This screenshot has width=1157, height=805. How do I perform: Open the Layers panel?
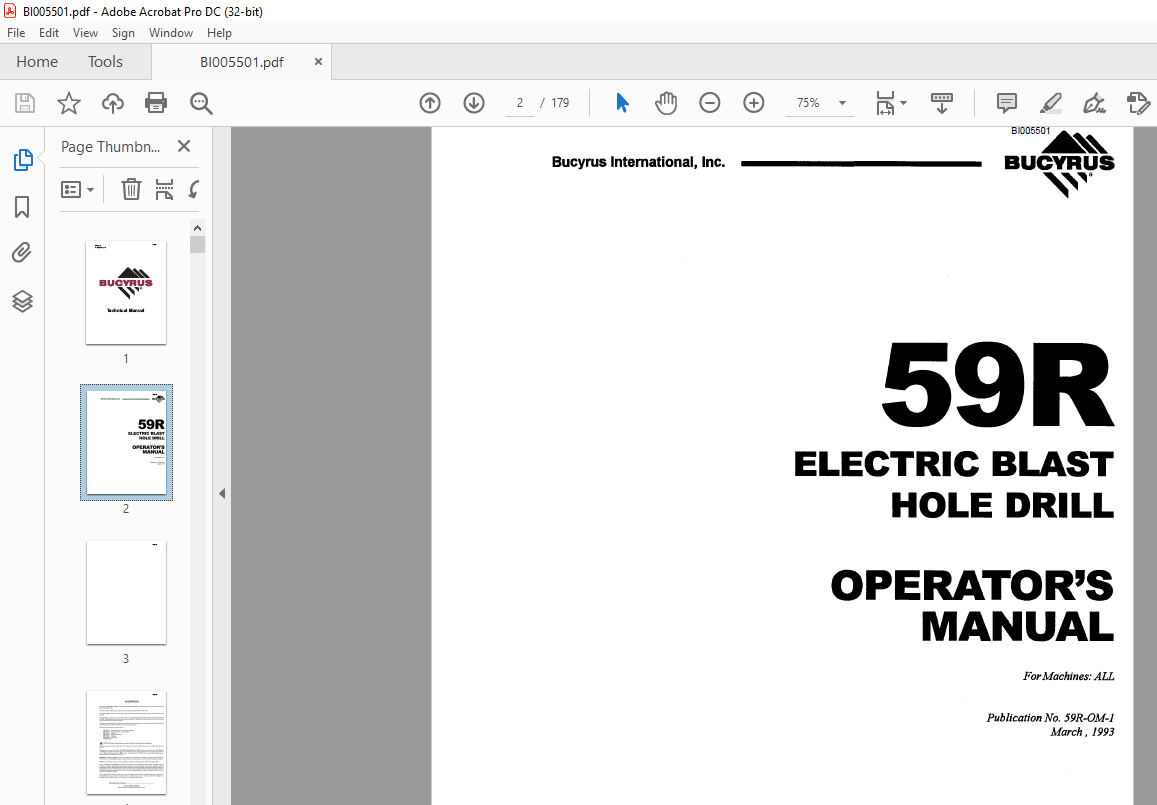pyautogui.click(x=22, y=301)
